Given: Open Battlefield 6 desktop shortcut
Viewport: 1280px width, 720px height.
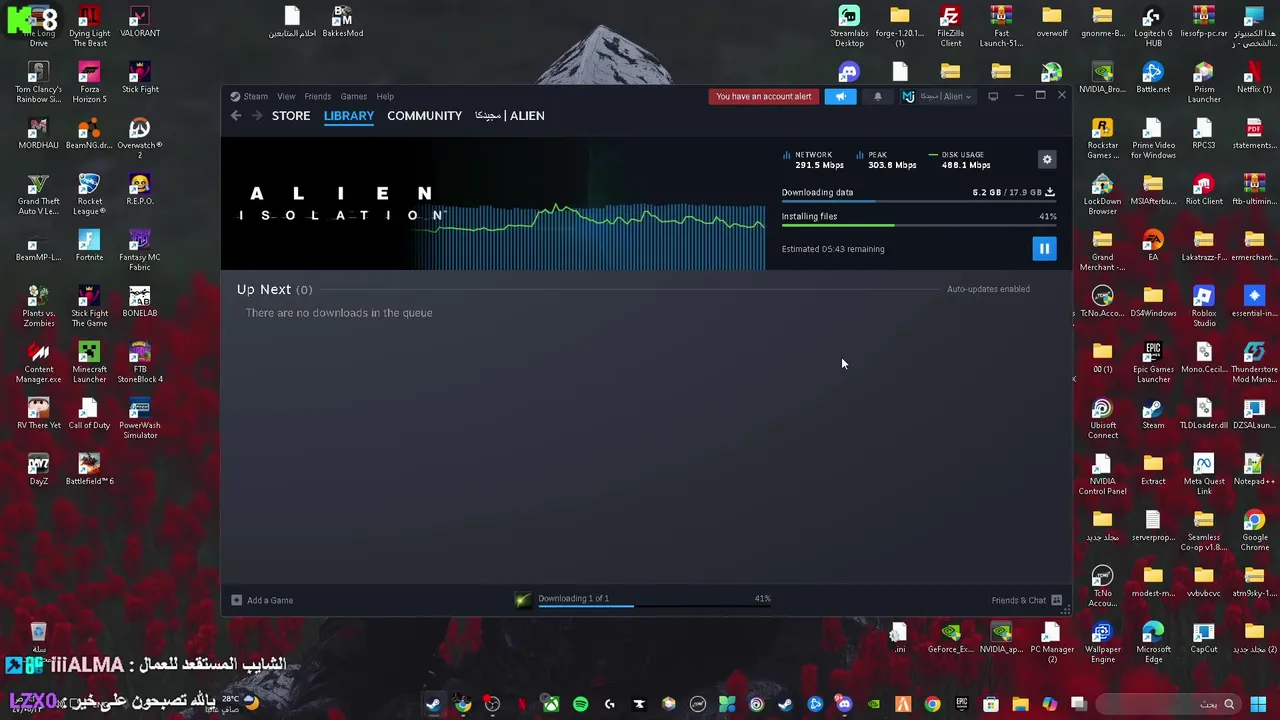Looking at the screenshot, I should [89, 470].
